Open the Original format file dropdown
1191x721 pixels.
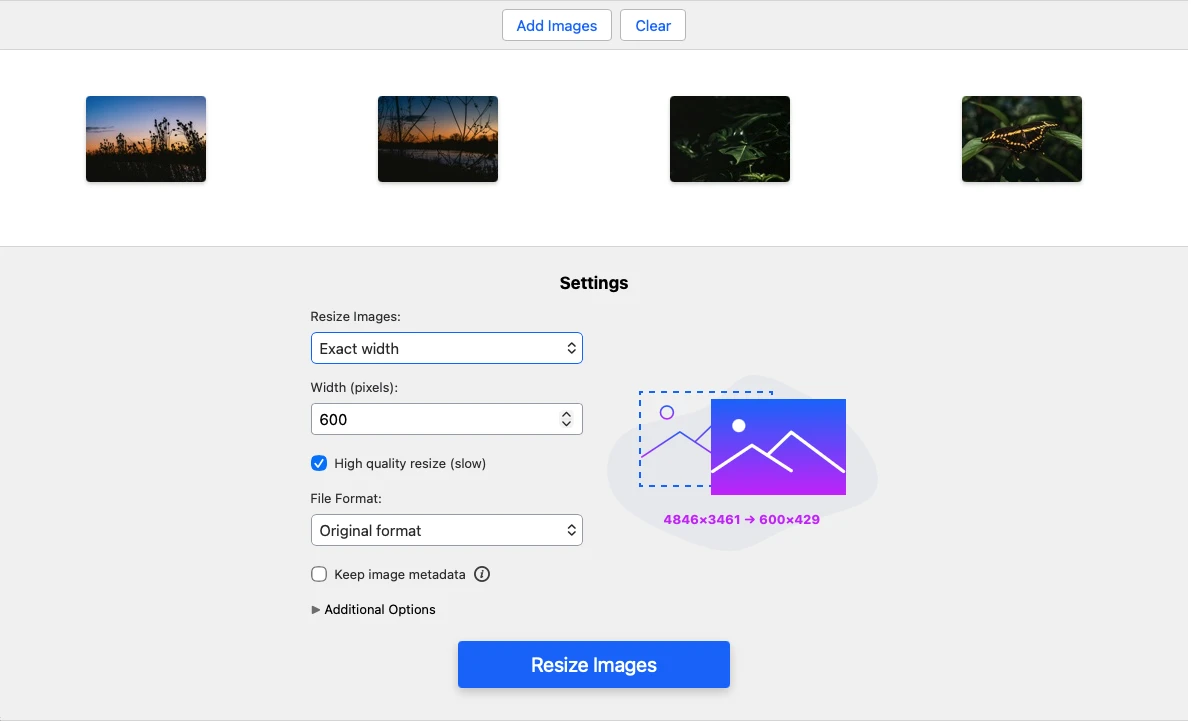(447, 530)
